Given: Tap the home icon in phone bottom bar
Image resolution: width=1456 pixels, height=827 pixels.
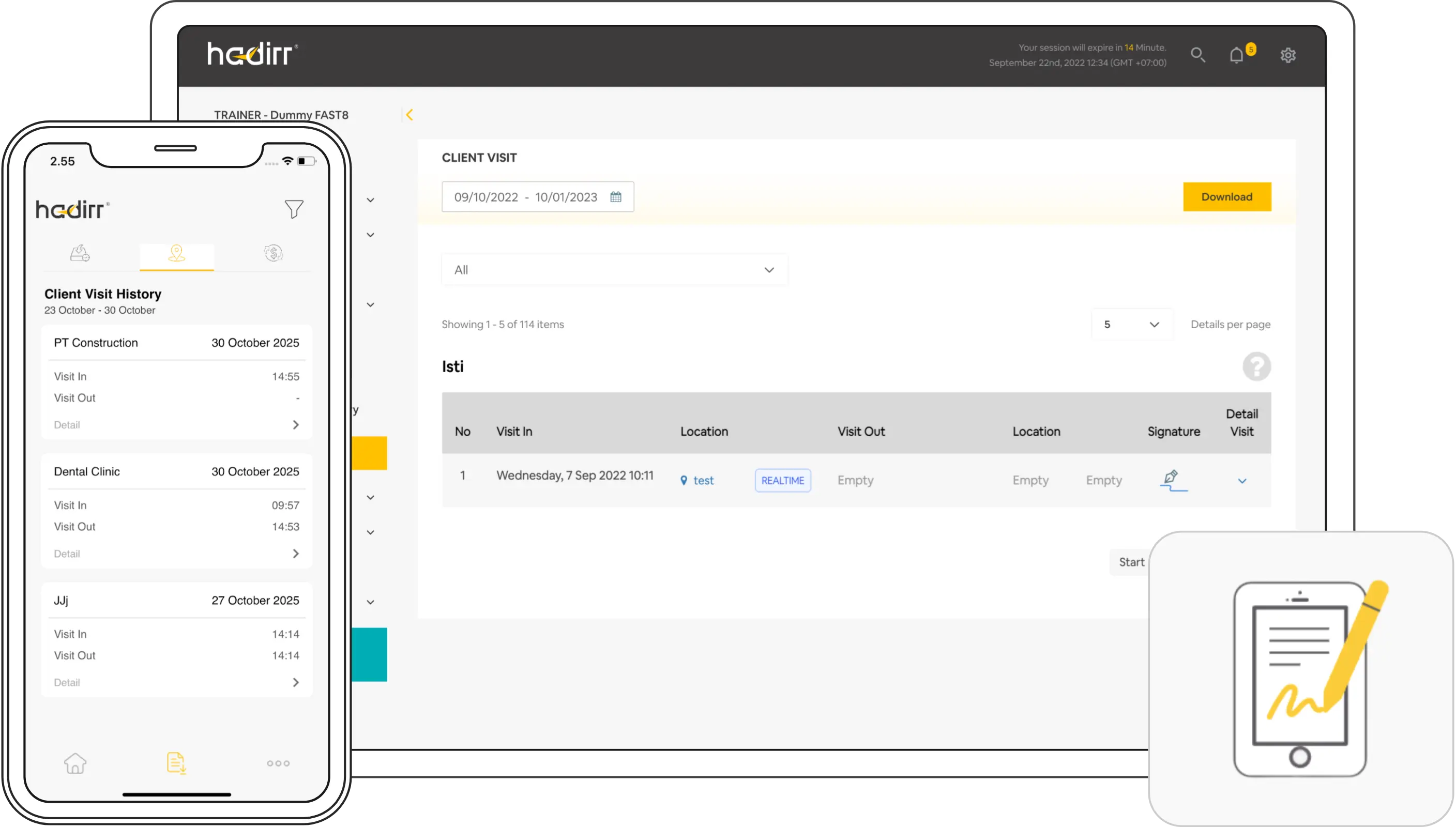Looking at the screenshot, I should pos(75,763).
